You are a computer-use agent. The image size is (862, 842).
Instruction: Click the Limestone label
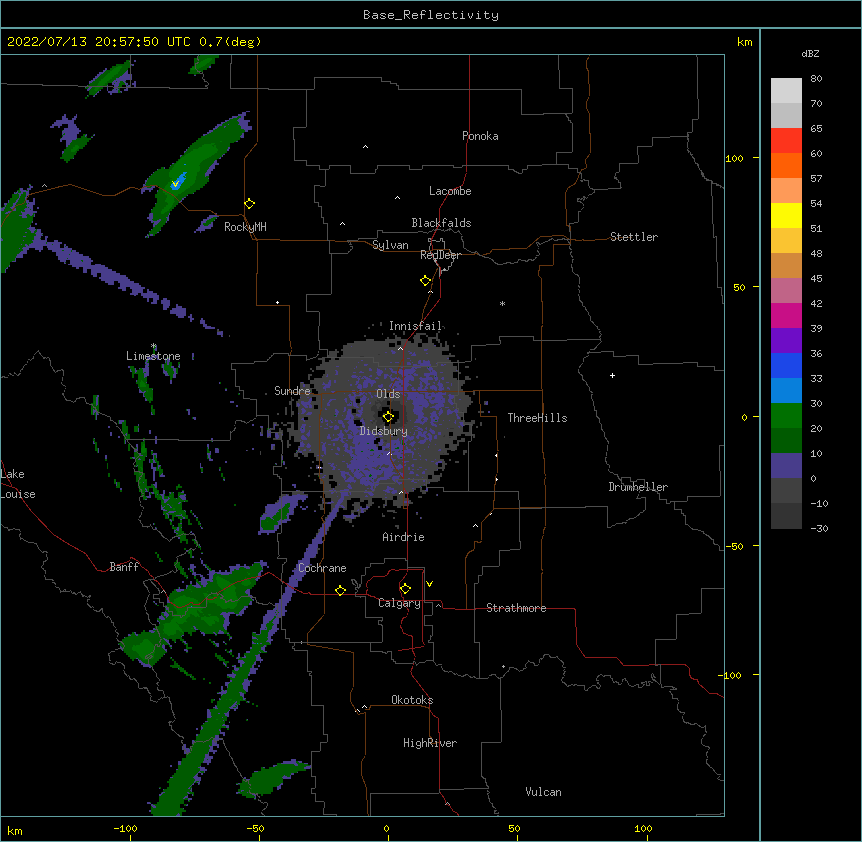tap(153, 356)
